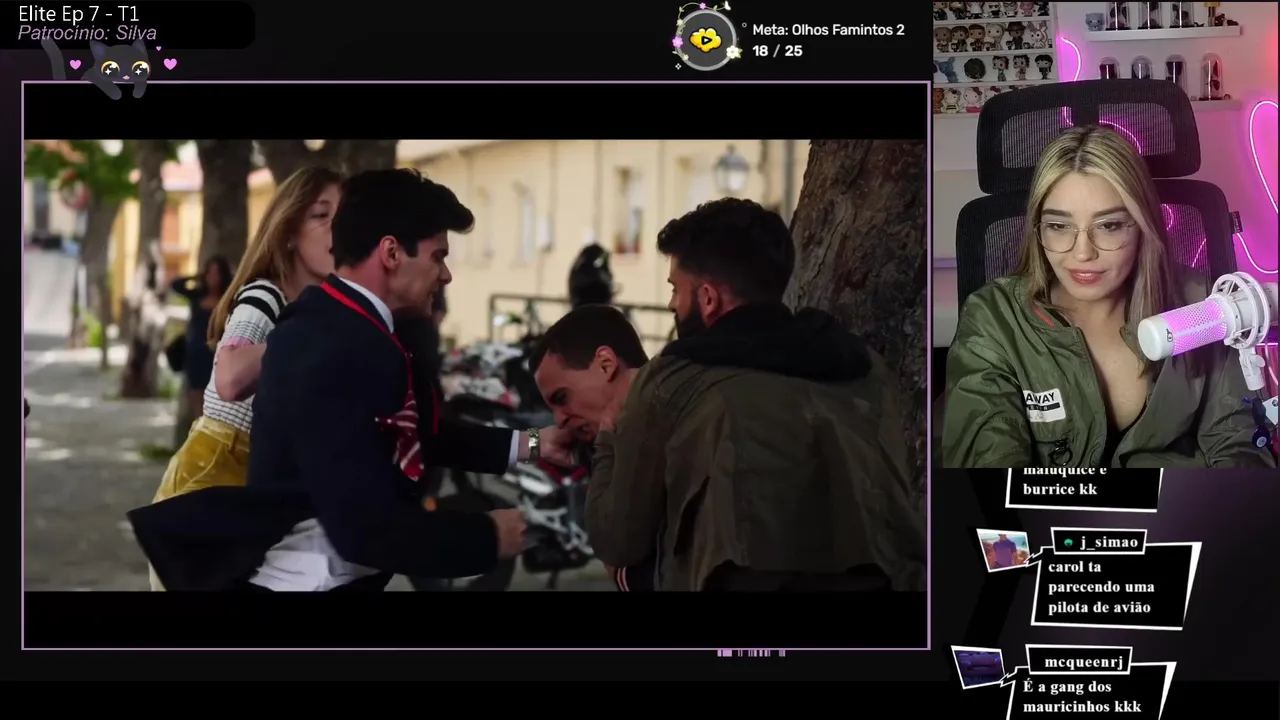Screen dimensions: 1280x720
Task: Click the j_simao username in chat
Action: click(x=1109, y=542)
